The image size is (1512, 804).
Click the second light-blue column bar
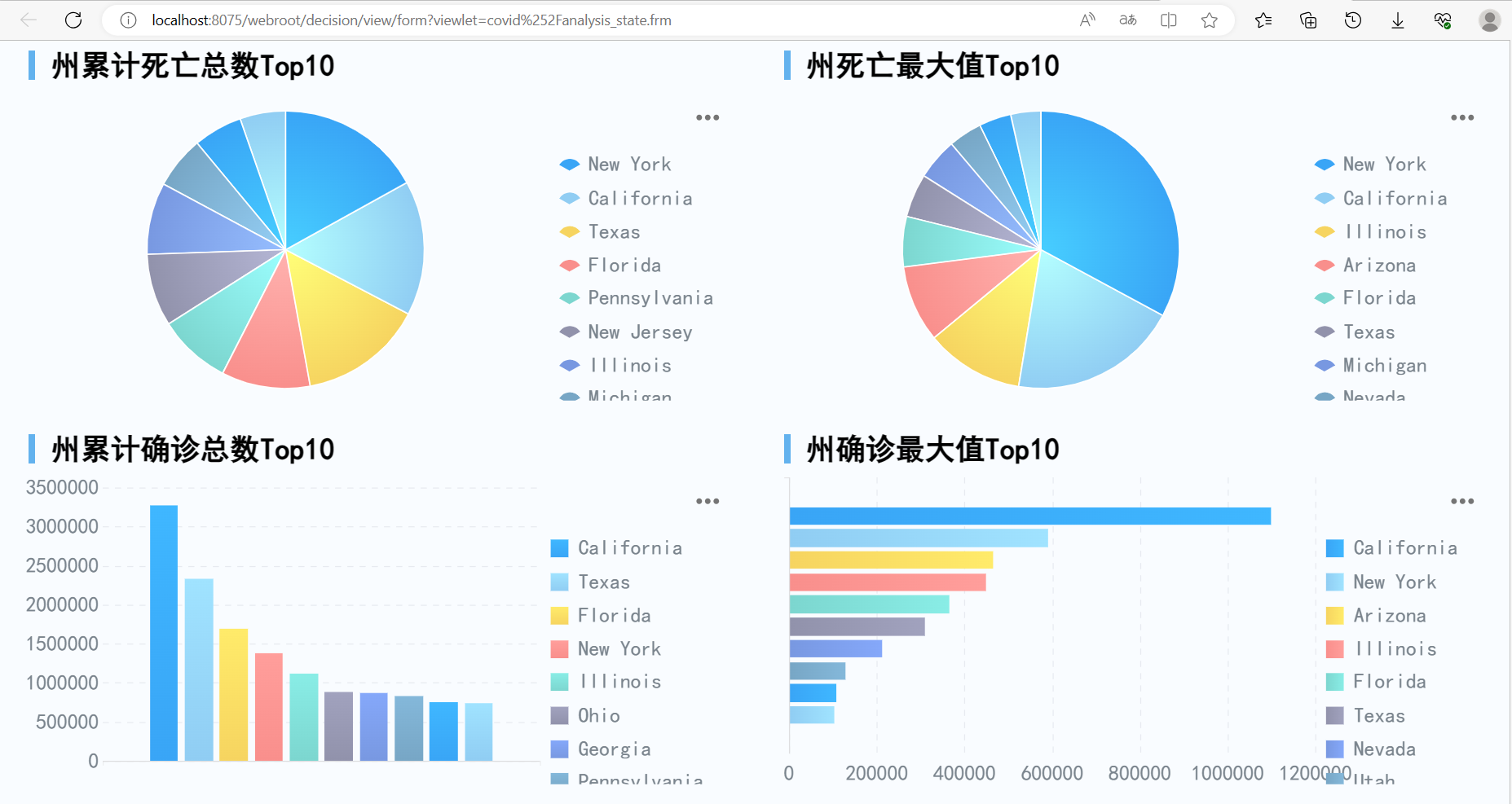pyautogui.click(x=199, y=670)
